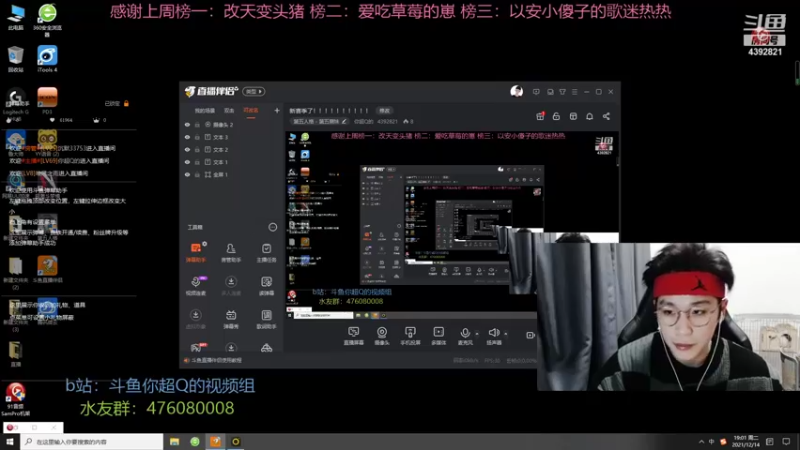Add a new scene with the plus button
Image resolution: width=800 pixels, height=450 pixels.
[x=277, y=110]
